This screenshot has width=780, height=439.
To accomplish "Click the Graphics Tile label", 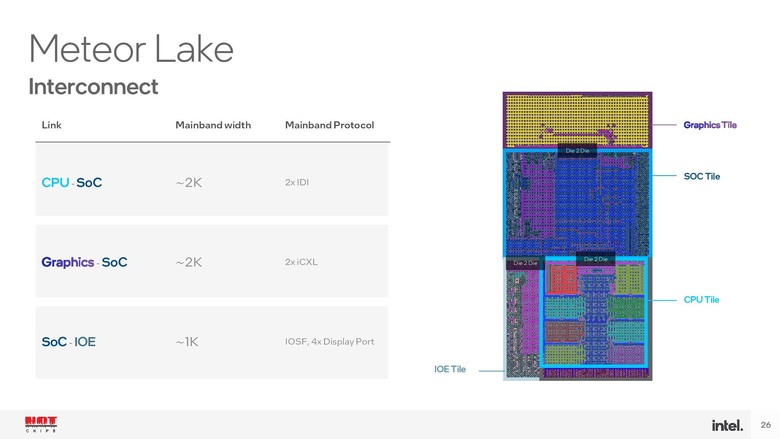I will coord(710,125).
